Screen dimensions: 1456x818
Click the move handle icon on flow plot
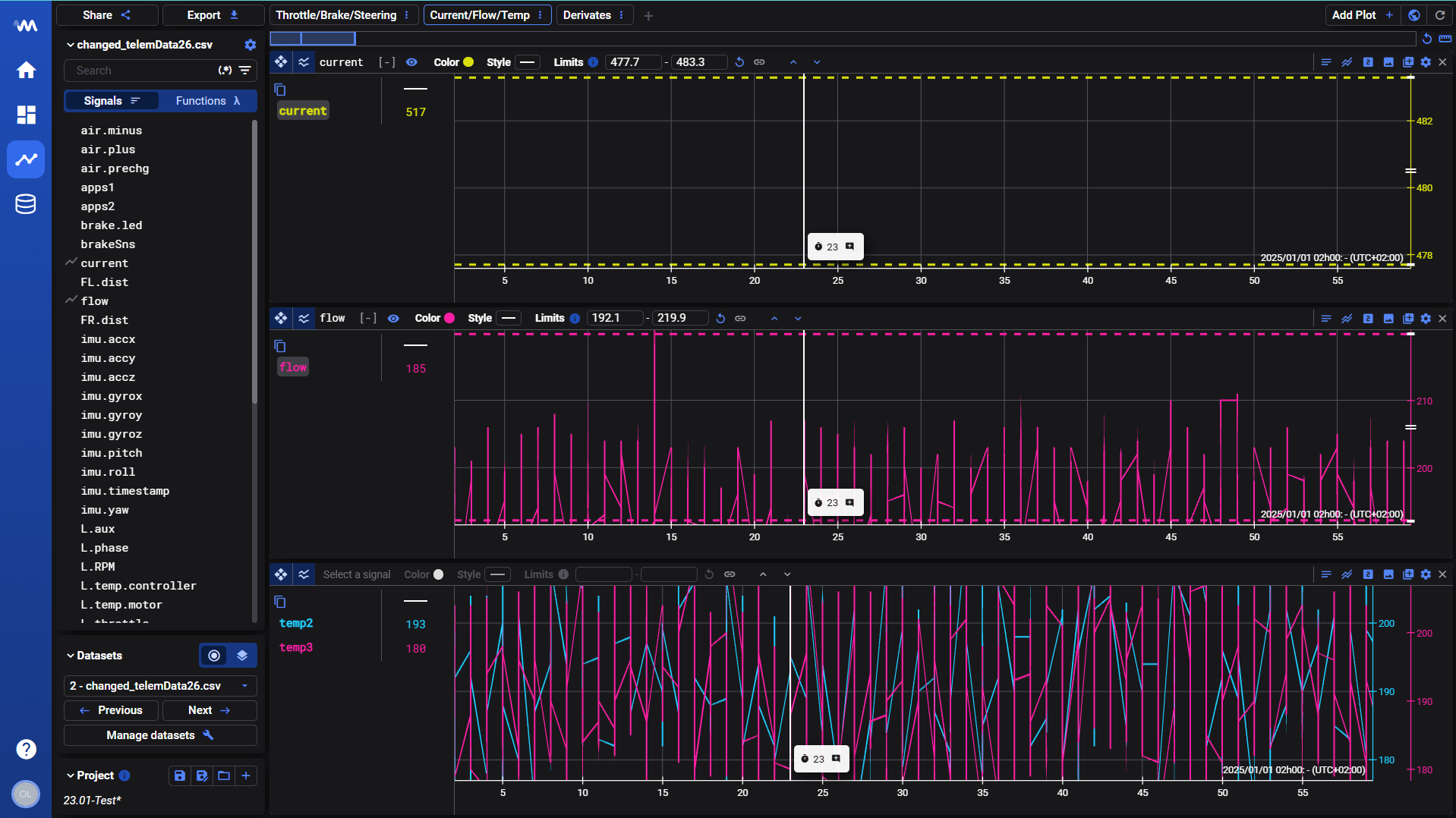click(281, 318)
